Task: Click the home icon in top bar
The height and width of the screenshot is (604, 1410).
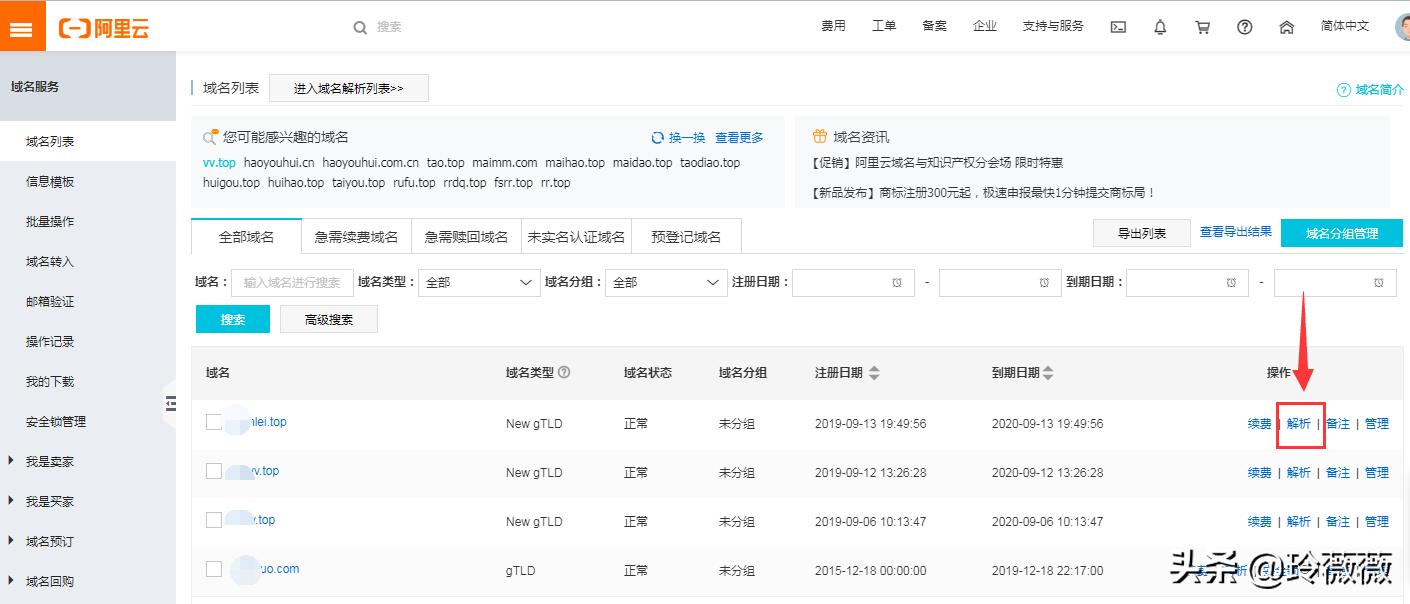Action: coord(1287,26)
